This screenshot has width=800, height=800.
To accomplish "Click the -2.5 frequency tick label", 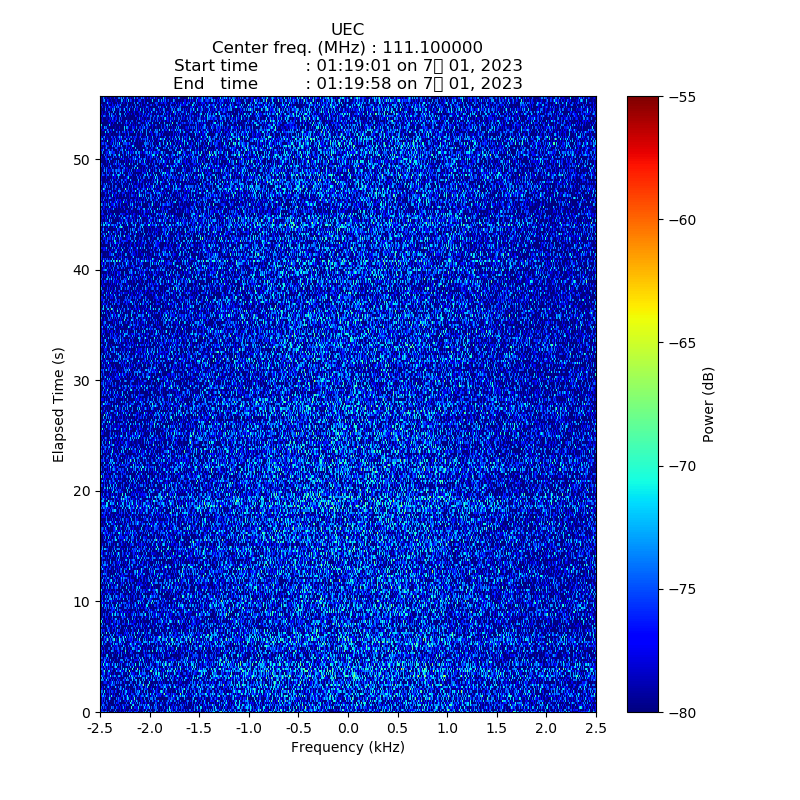I will [x=100, y=728].
